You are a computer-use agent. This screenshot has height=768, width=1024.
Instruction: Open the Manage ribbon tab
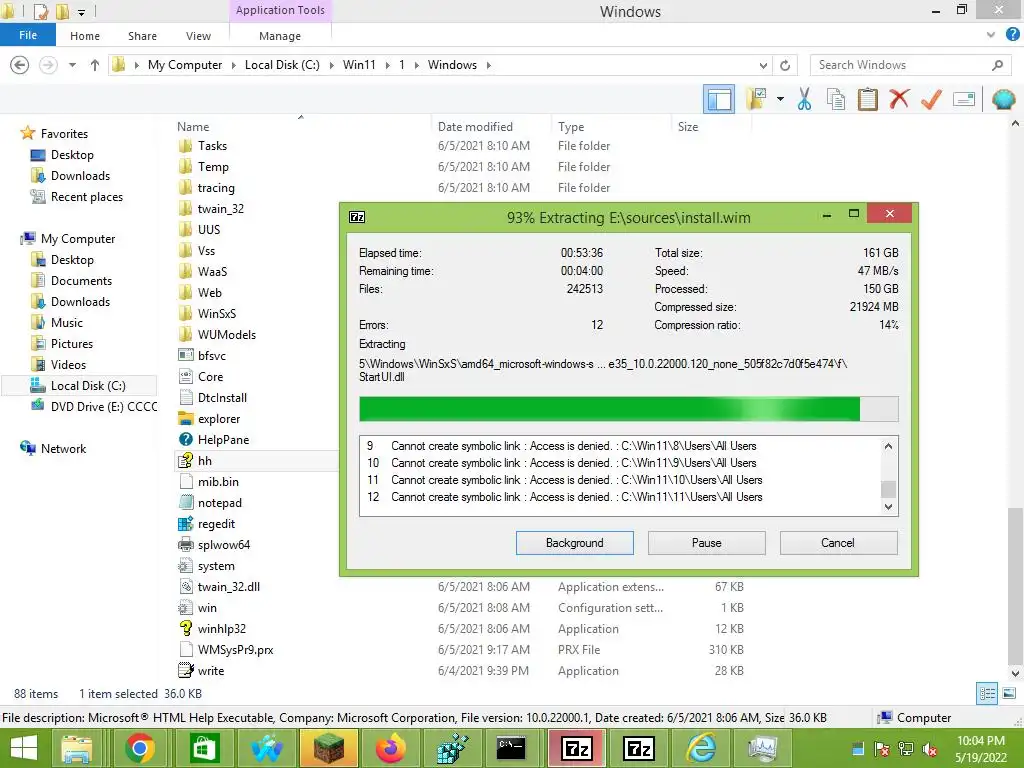click(280, 36)
